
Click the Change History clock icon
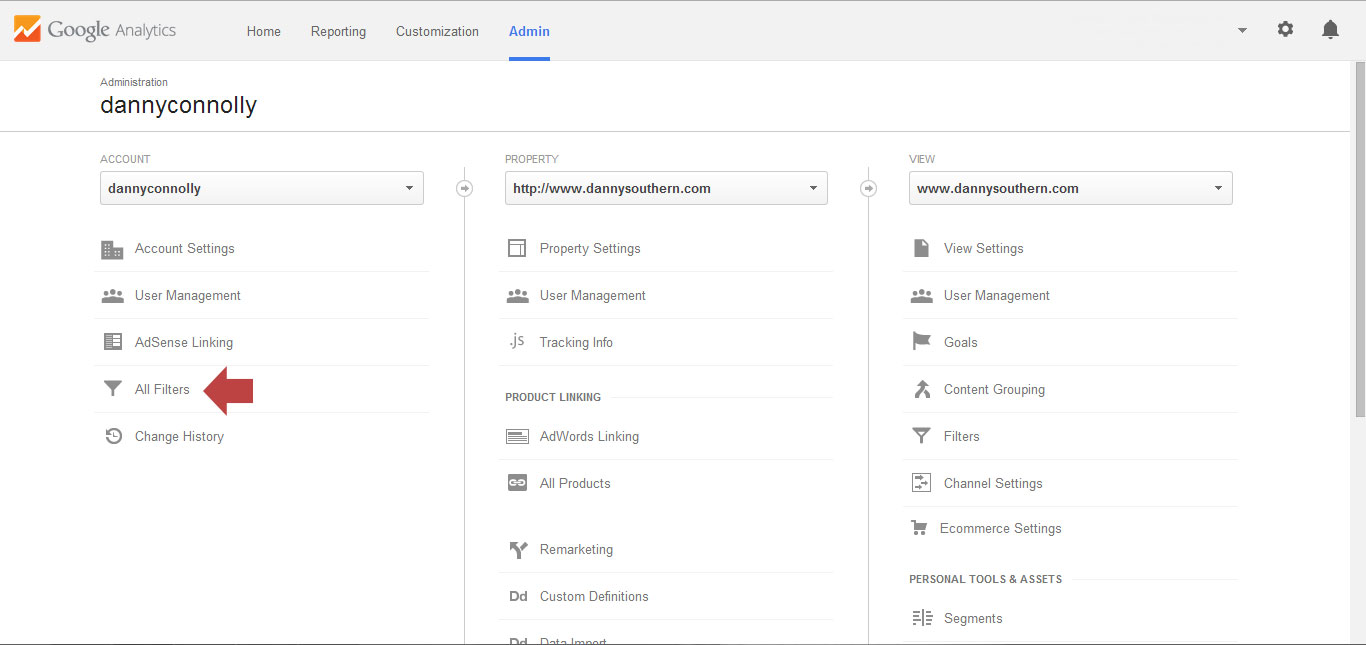113,436
